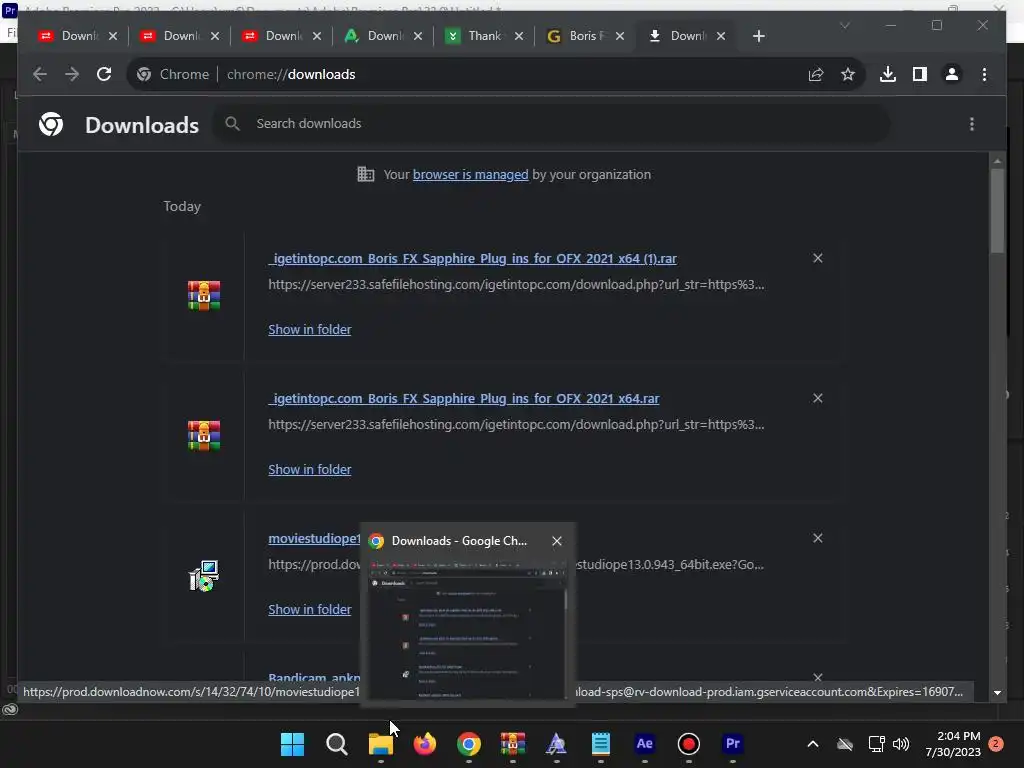1024x768 pixels.
Task: Switch to Premiere Pro from taskbar
Action: click(733, 744)
